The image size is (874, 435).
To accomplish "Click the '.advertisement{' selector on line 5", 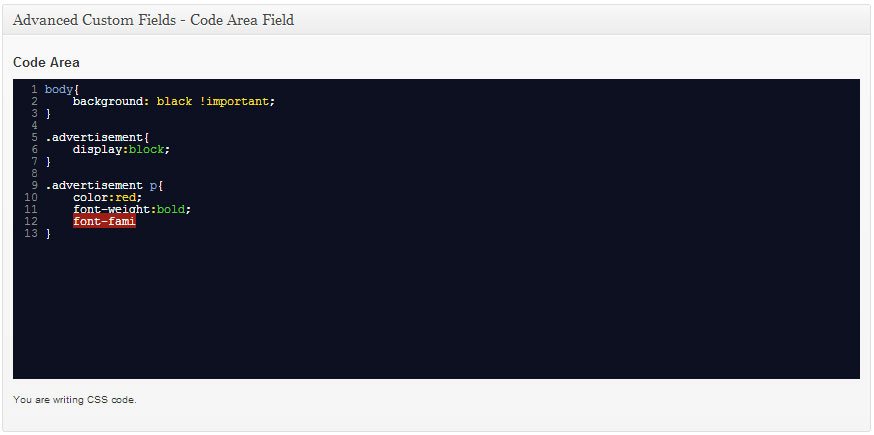I will (x=98, y=137).
